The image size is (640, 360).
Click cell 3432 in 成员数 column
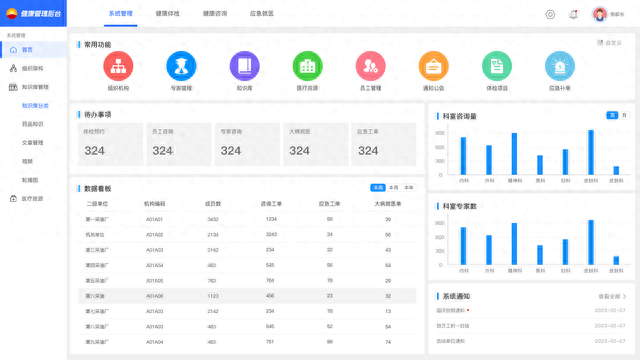click(x=213, y=219)
